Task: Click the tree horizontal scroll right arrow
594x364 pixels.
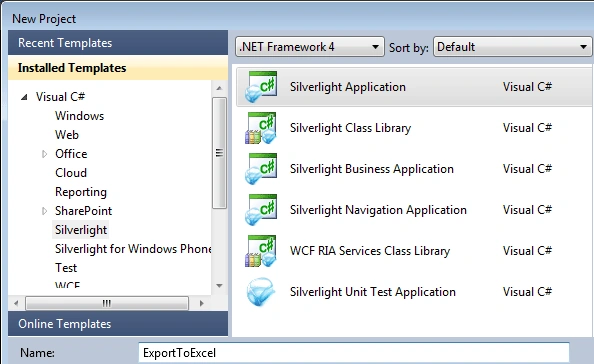Action: point(202,303)
